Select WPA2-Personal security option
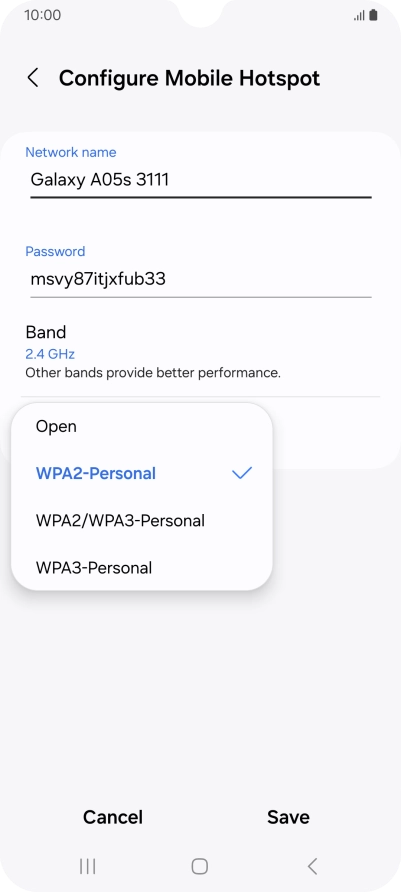The height and width of the screenshot is (892, 401). [x=142, y=473]
